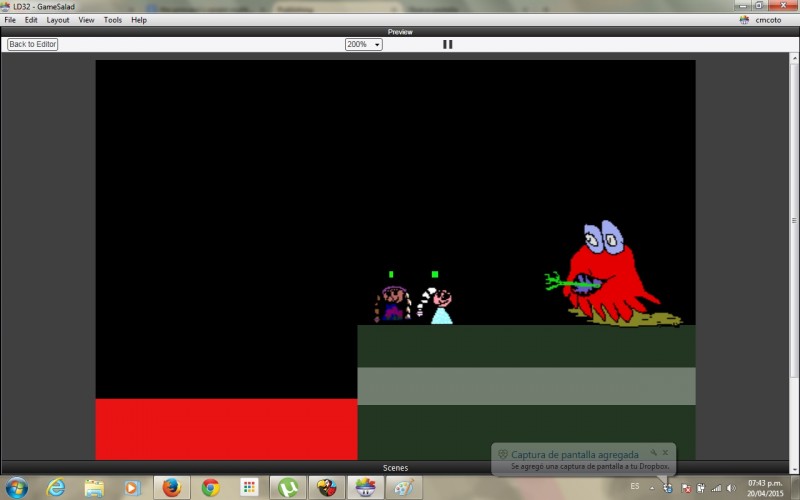The image size is (800, 500).
Task: Open the Windows Start menu
Action: pos(16,488)
